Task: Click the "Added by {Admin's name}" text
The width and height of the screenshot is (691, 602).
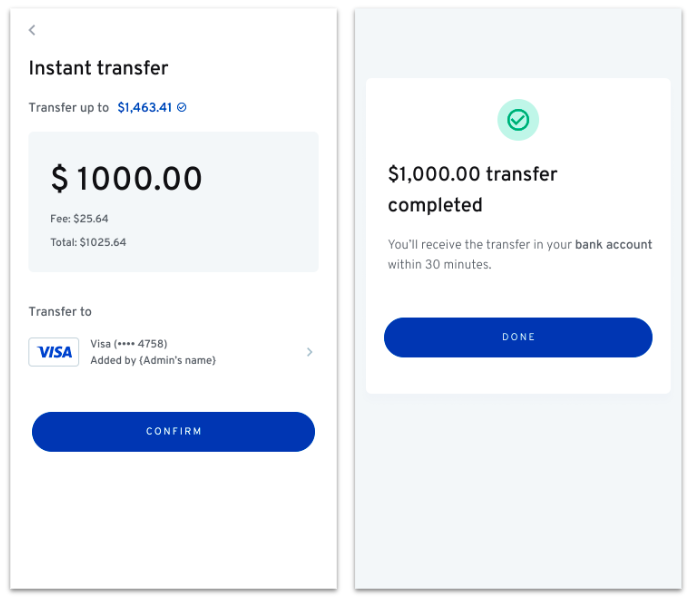Action: point(153,360)
